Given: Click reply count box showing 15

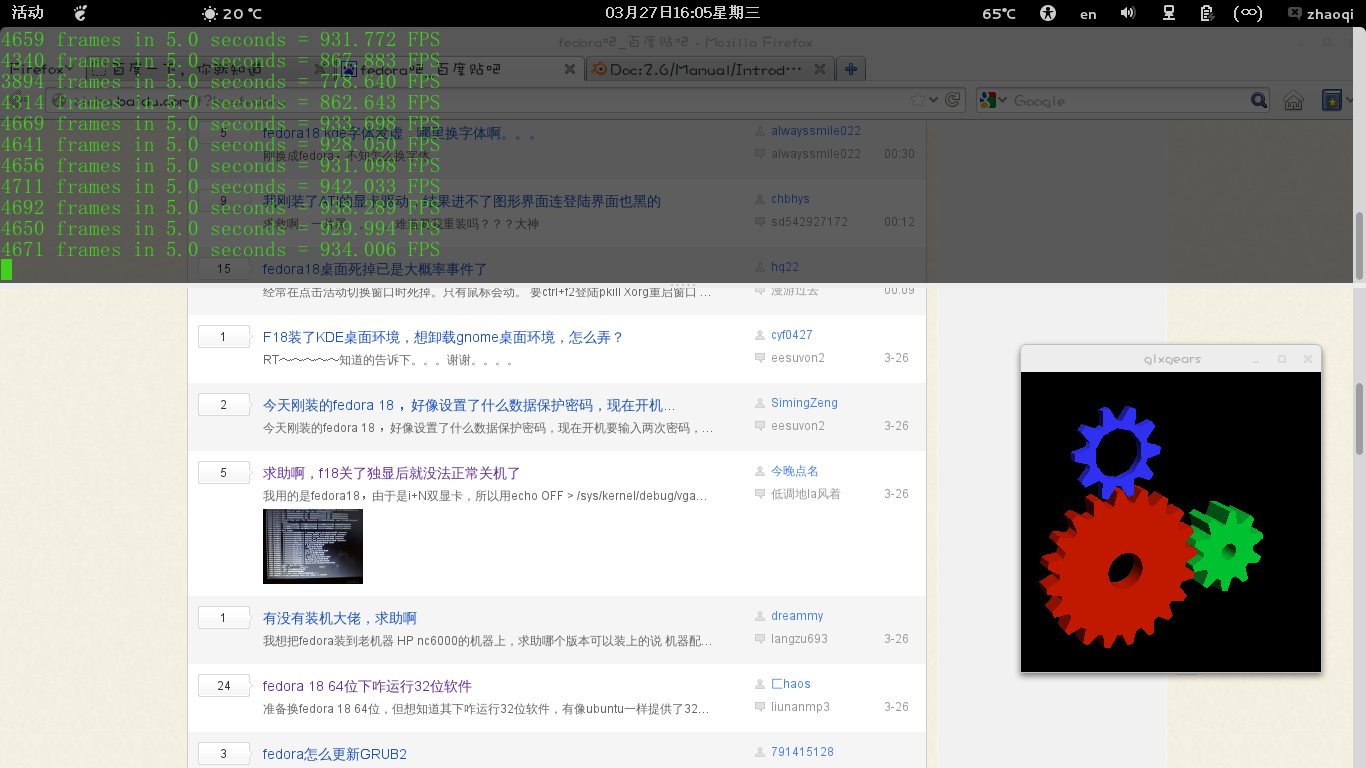Looking at the screenshot, I should (224, 269).
